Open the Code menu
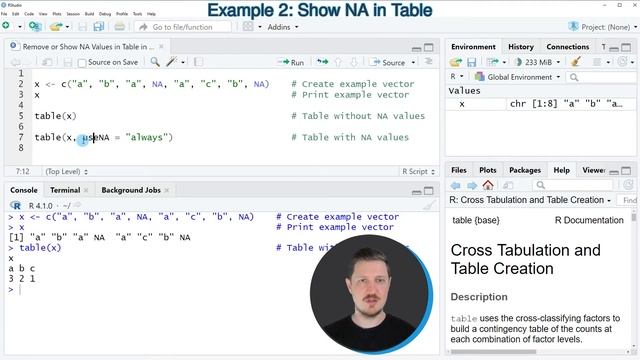Viewport: 640px width, 360px height. [29, 14]
